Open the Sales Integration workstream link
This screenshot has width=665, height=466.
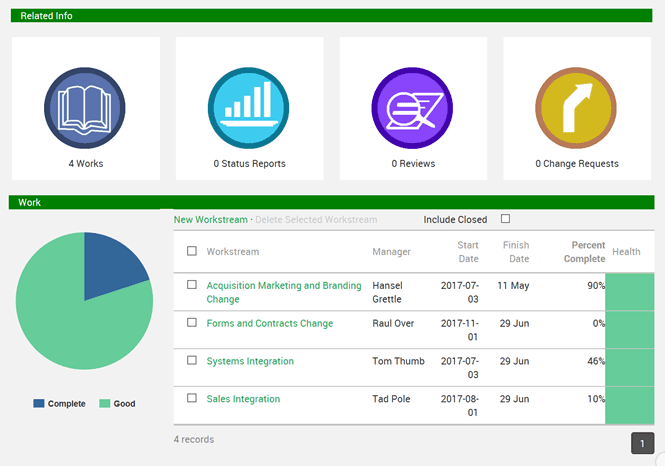pyautogui.click(x=243, y=399)
